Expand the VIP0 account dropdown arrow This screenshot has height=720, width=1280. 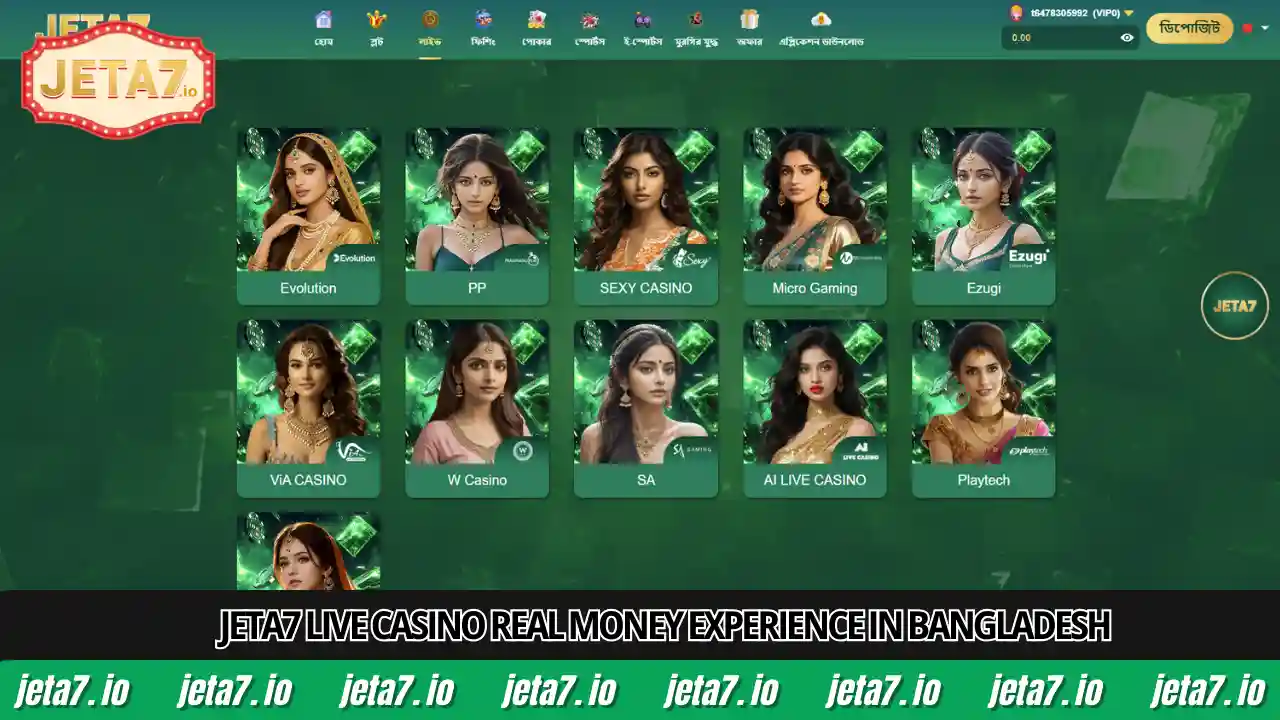point(1129,13)
